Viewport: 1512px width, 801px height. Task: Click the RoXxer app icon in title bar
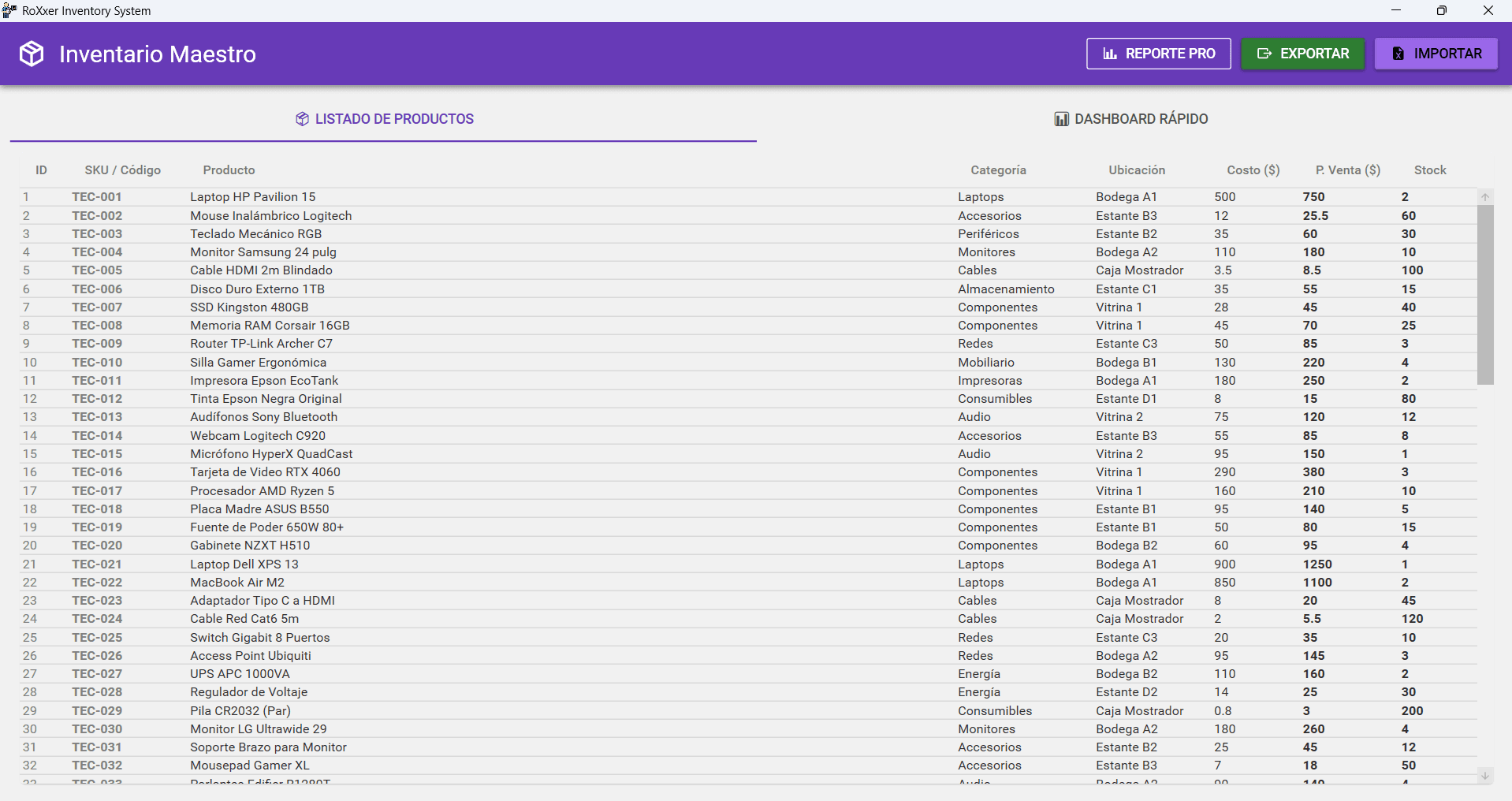9,10
